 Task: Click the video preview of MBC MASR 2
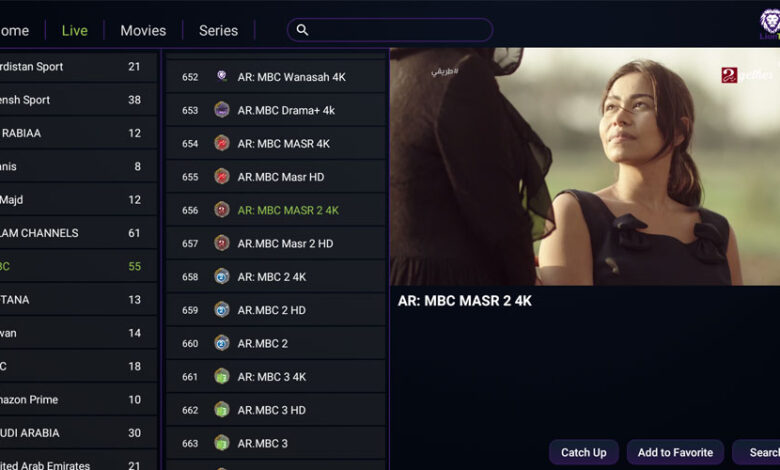[x=584, y=167]
